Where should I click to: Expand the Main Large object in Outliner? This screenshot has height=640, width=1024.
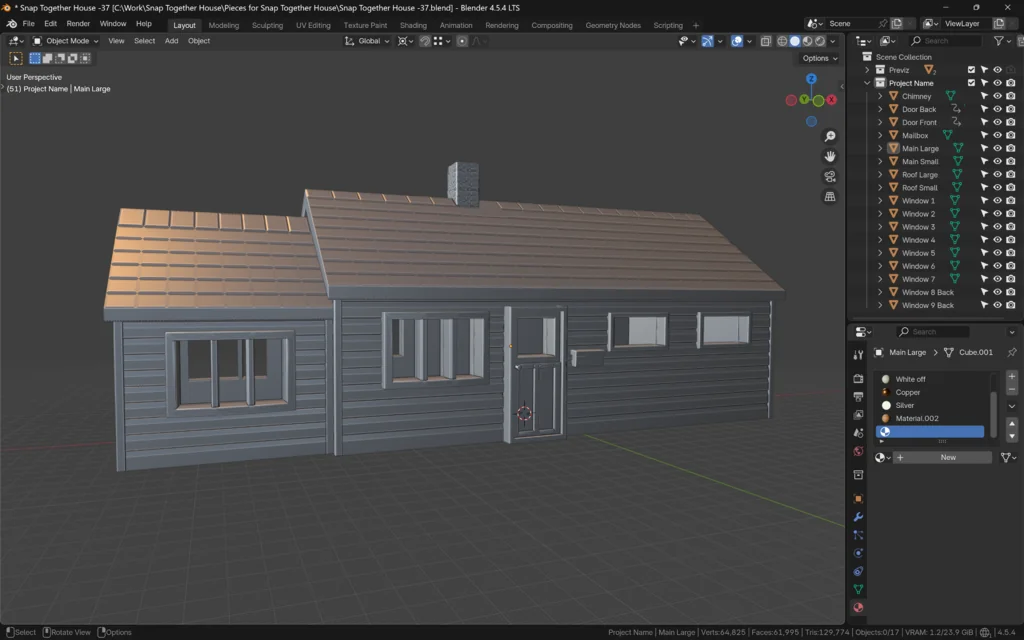point(880,148)
